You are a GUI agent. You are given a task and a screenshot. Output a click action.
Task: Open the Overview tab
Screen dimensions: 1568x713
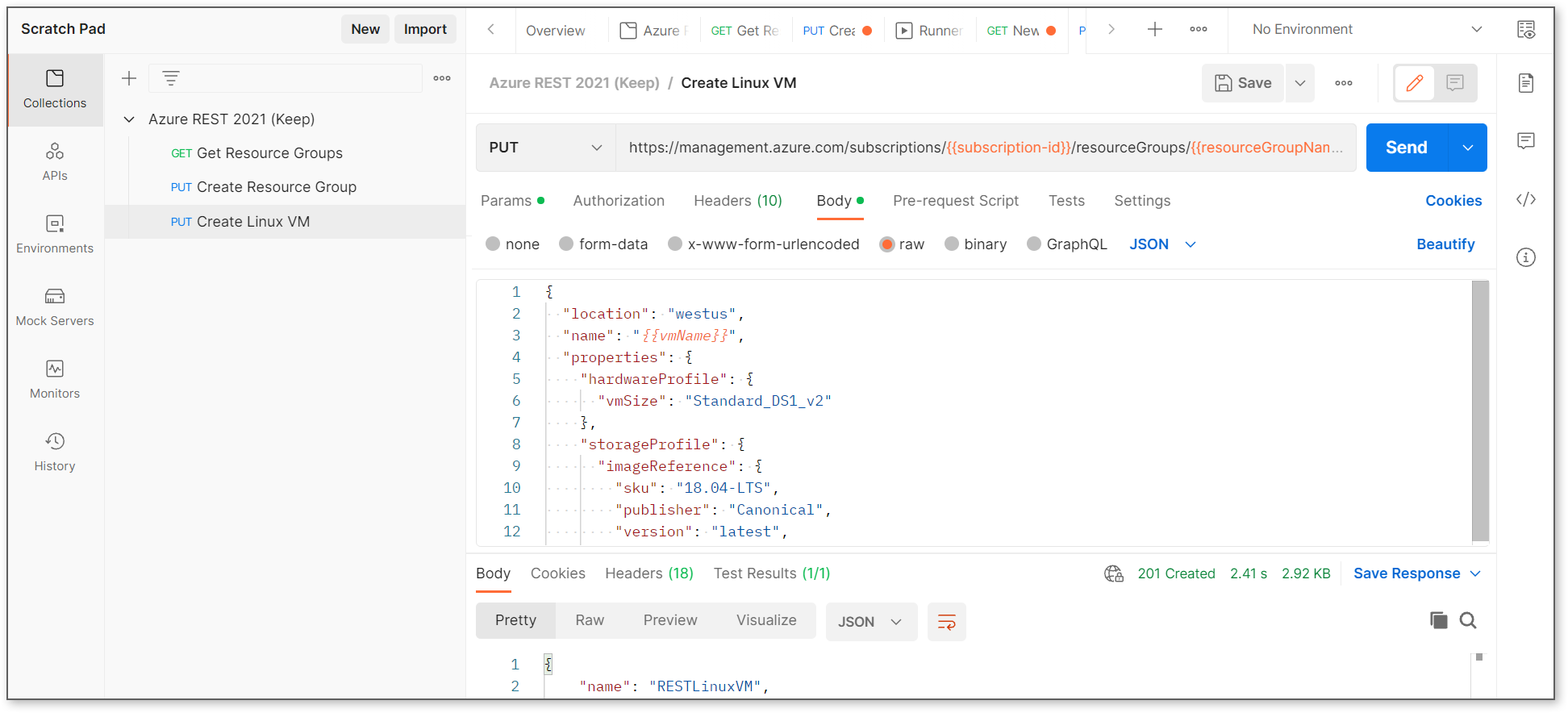click(555, 31)
